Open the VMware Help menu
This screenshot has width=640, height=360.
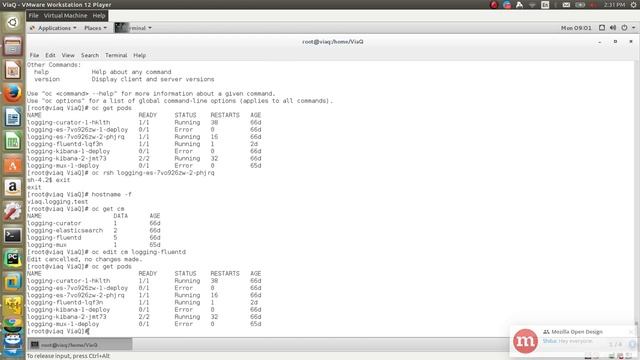[99, 16]
